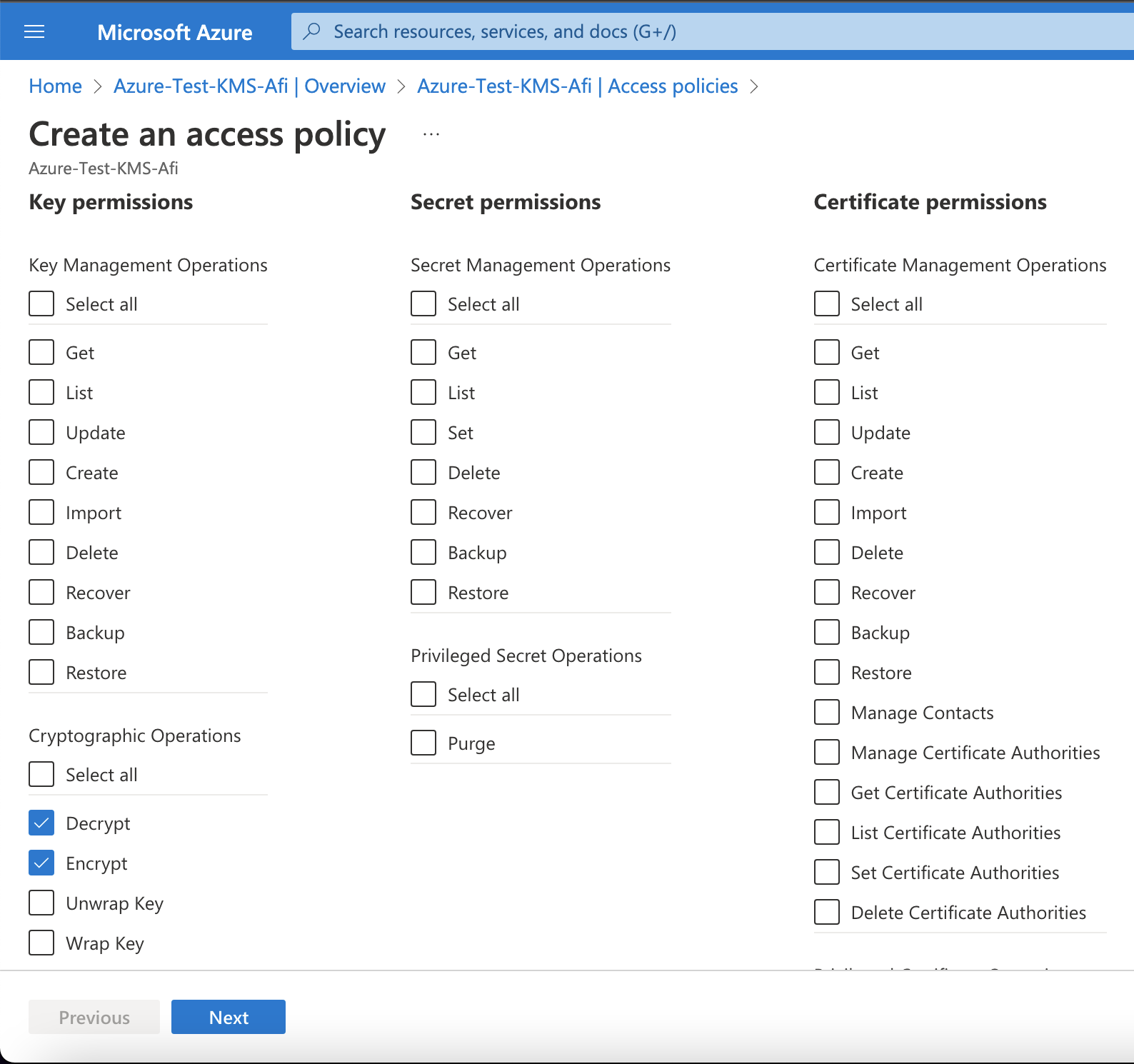The image size is (1134, 1064).
Task: Check Get under Certificate permissions
Action: (x=827, y=352)
